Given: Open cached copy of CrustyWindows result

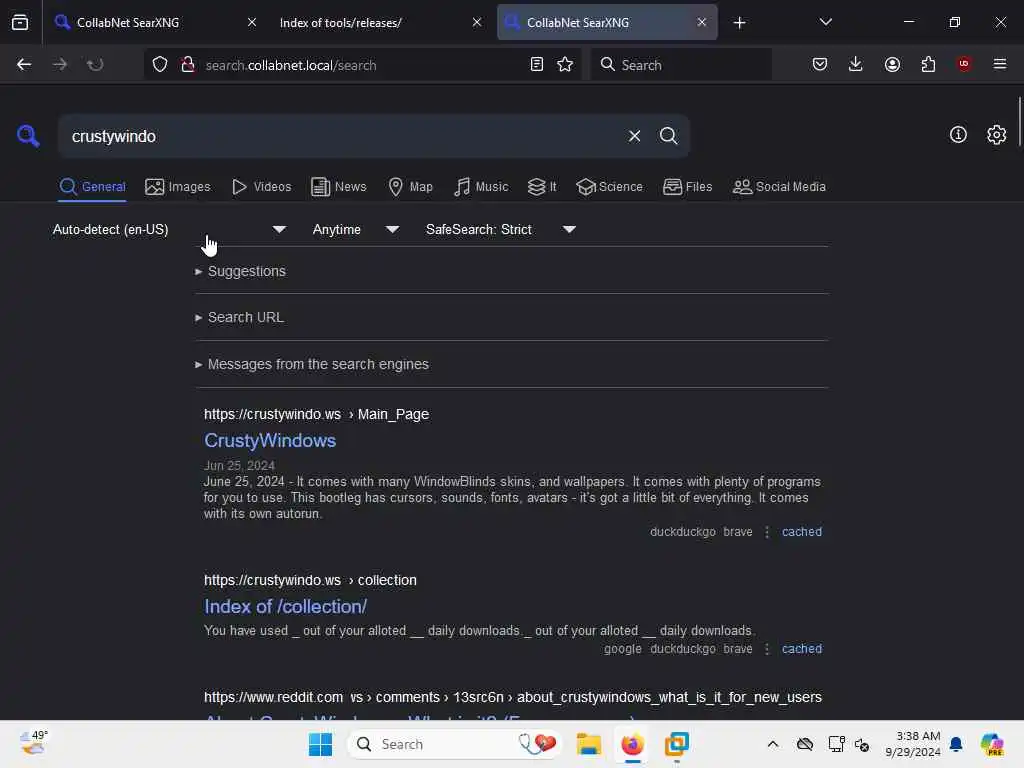Looking at the screenshot, I should [x=802, y=532].
